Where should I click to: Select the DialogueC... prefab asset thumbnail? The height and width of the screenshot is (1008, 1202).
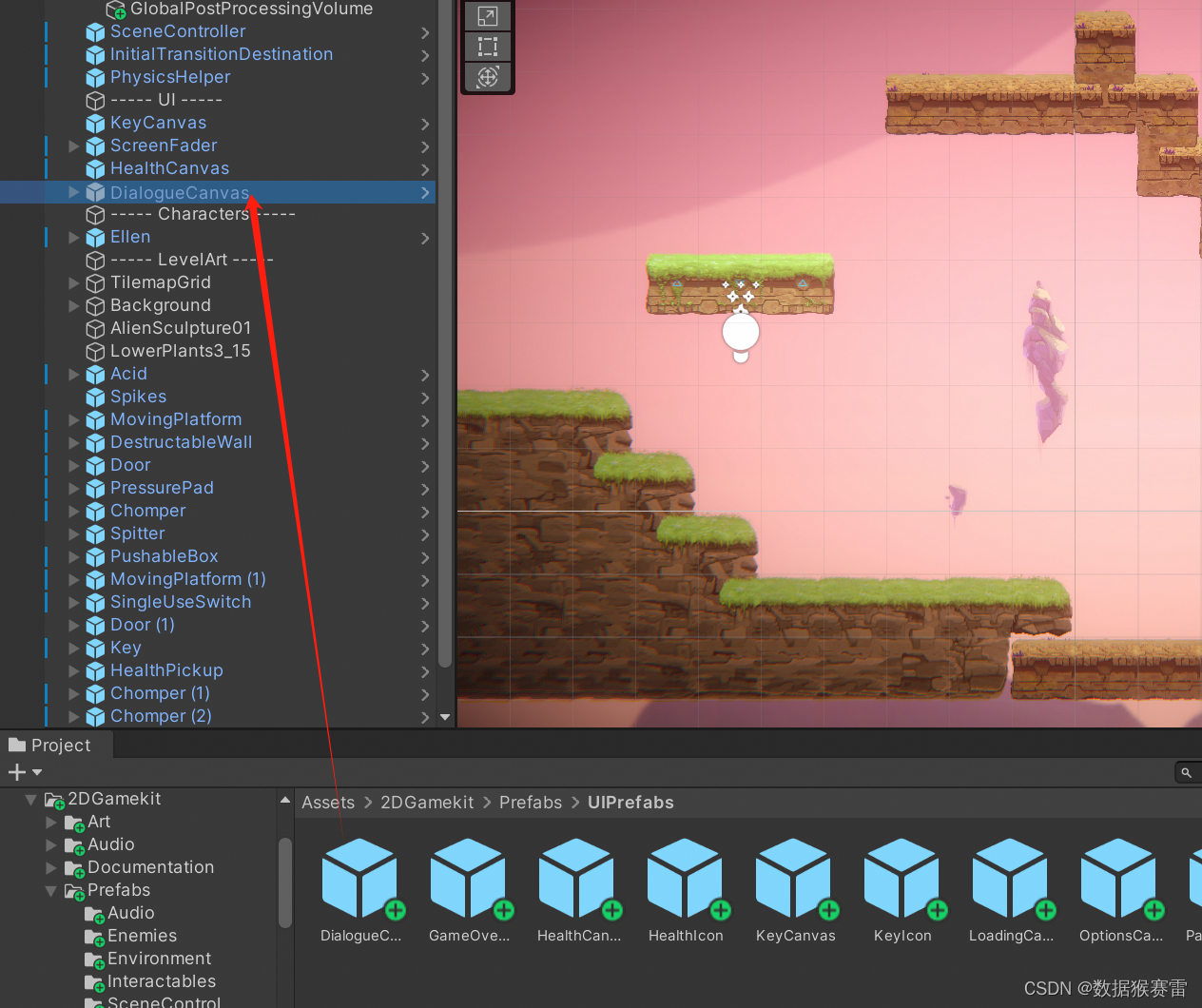click(359, 878)
